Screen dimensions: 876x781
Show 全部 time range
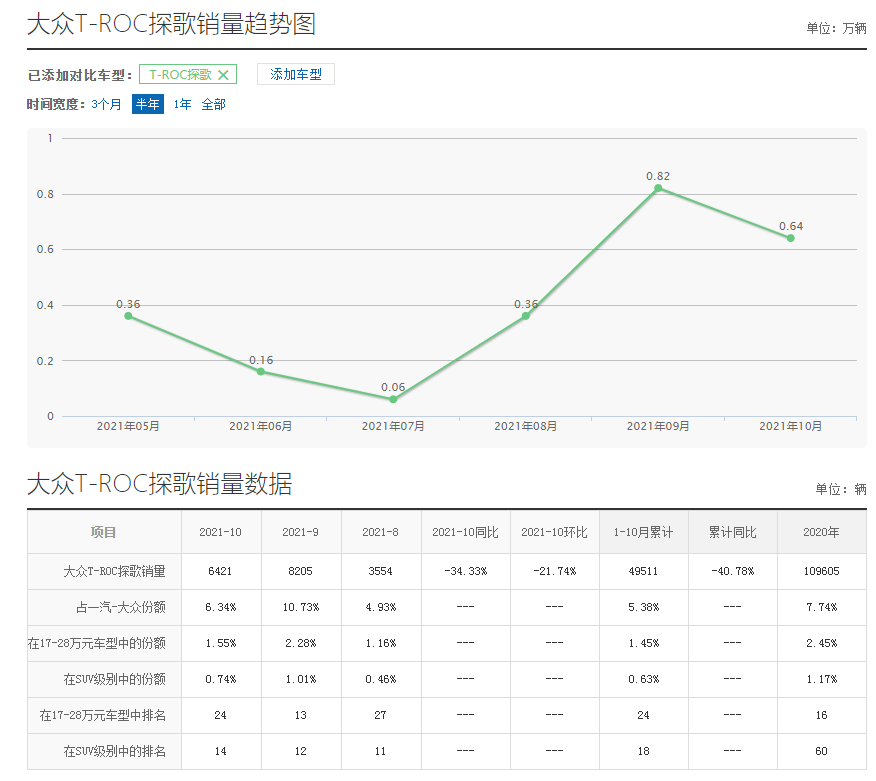(x=213, y=104)
